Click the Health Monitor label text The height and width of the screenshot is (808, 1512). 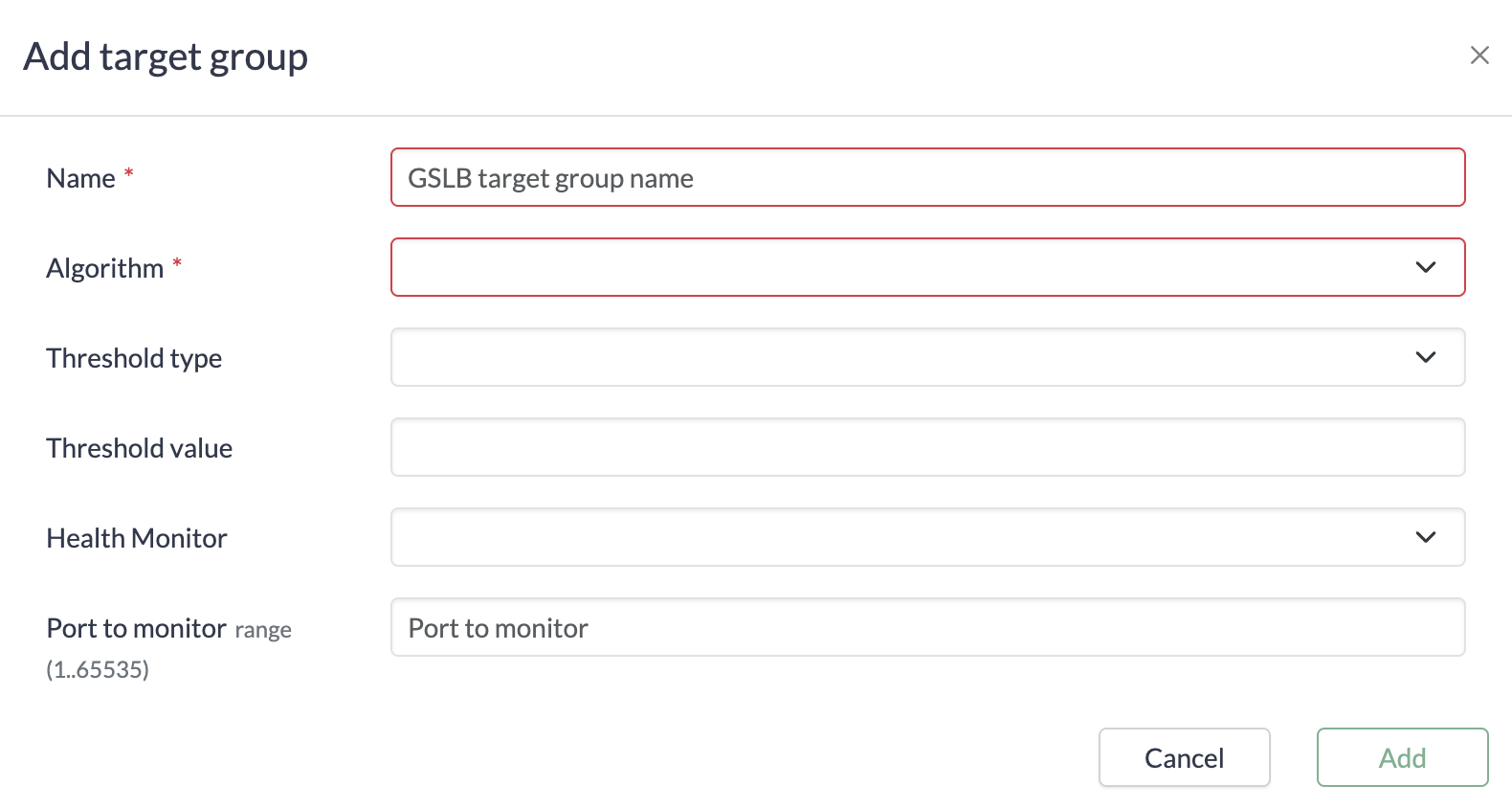tap(137, 538)
